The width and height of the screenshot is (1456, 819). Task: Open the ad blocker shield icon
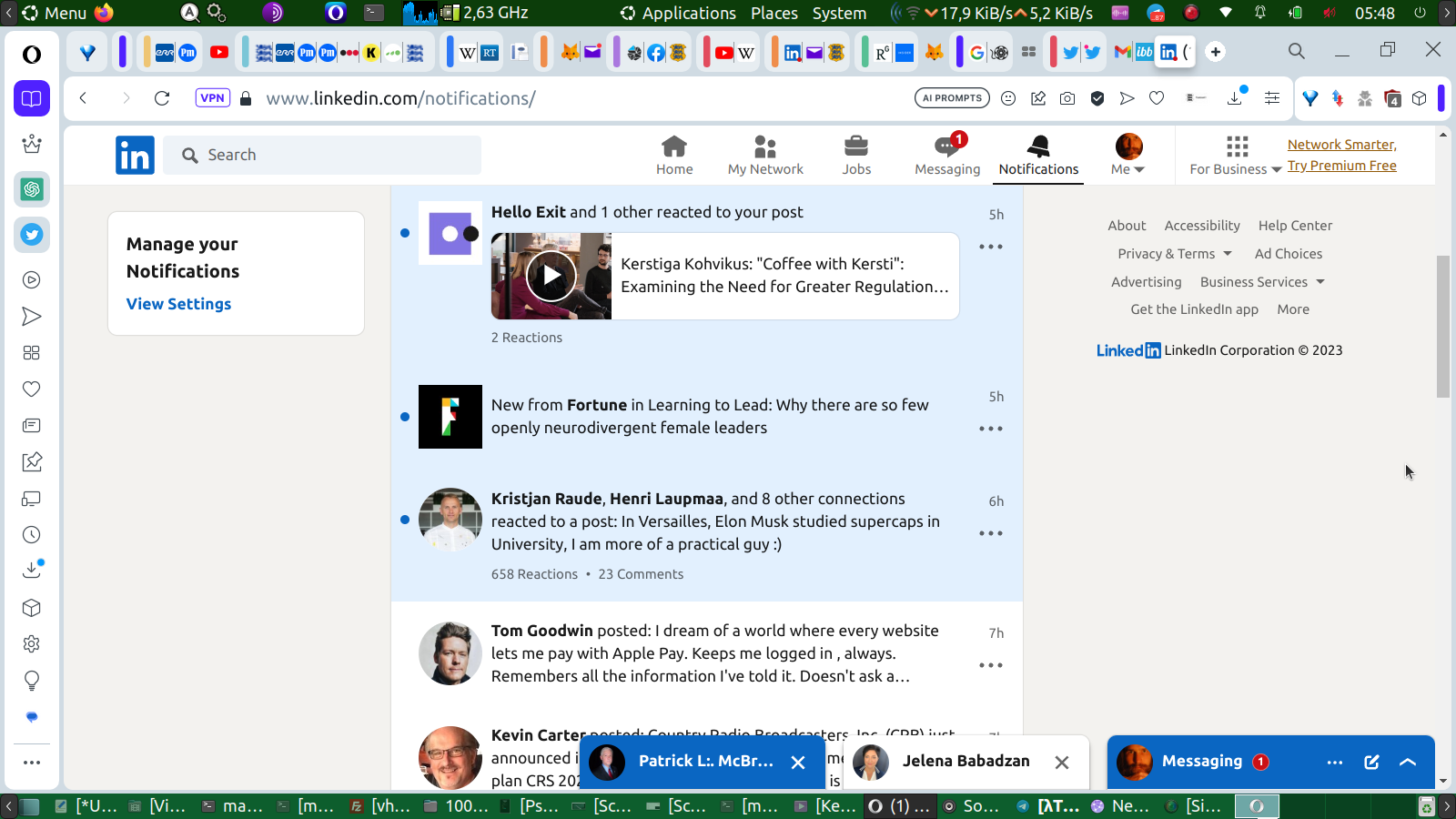(x=1097, y=98)
